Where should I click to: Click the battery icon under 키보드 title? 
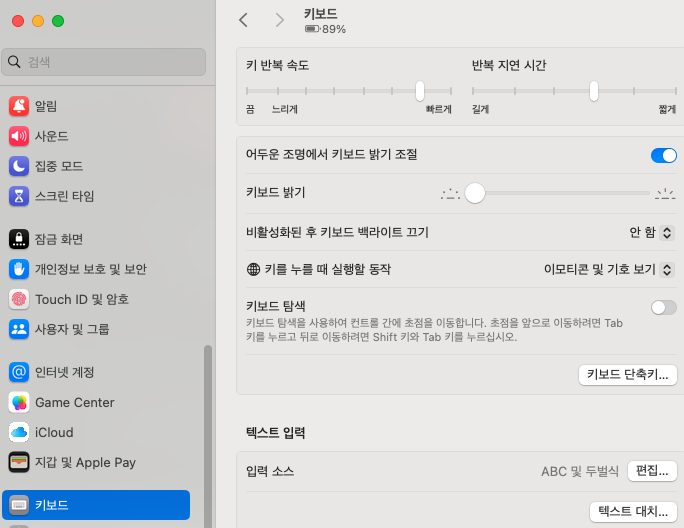[312, 29]
